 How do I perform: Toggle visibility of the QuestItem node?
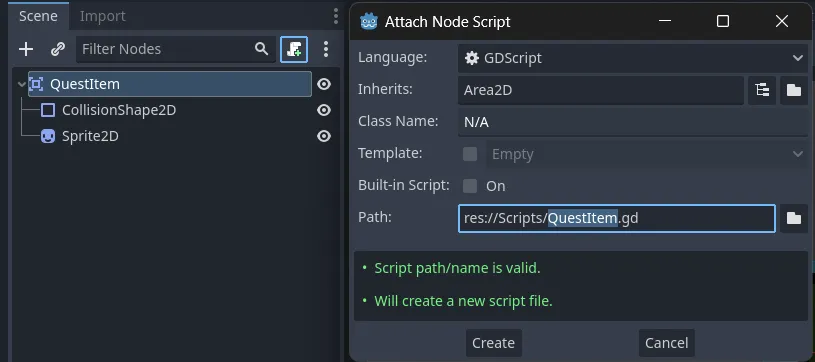[x=324, y=84]
